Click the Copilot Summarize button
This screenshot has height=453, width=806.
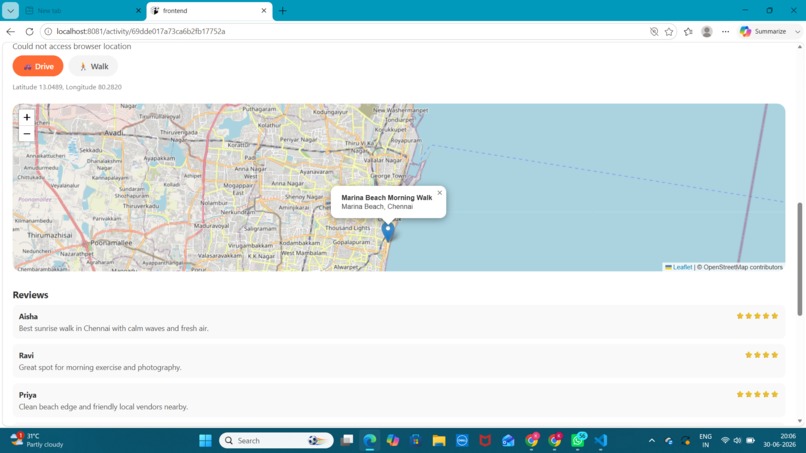coord(763,31)
